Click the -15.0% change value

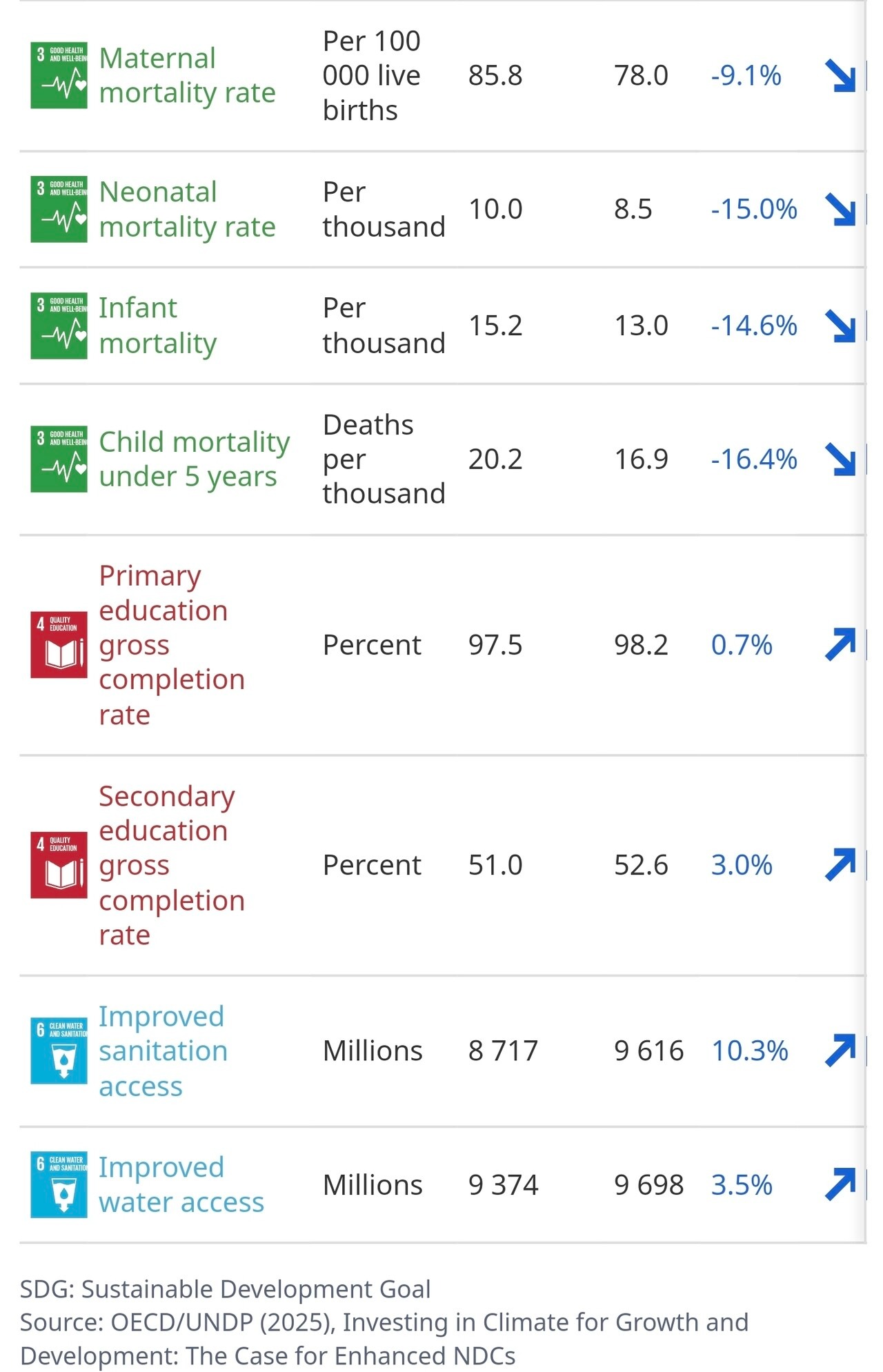tap(753, 209)
